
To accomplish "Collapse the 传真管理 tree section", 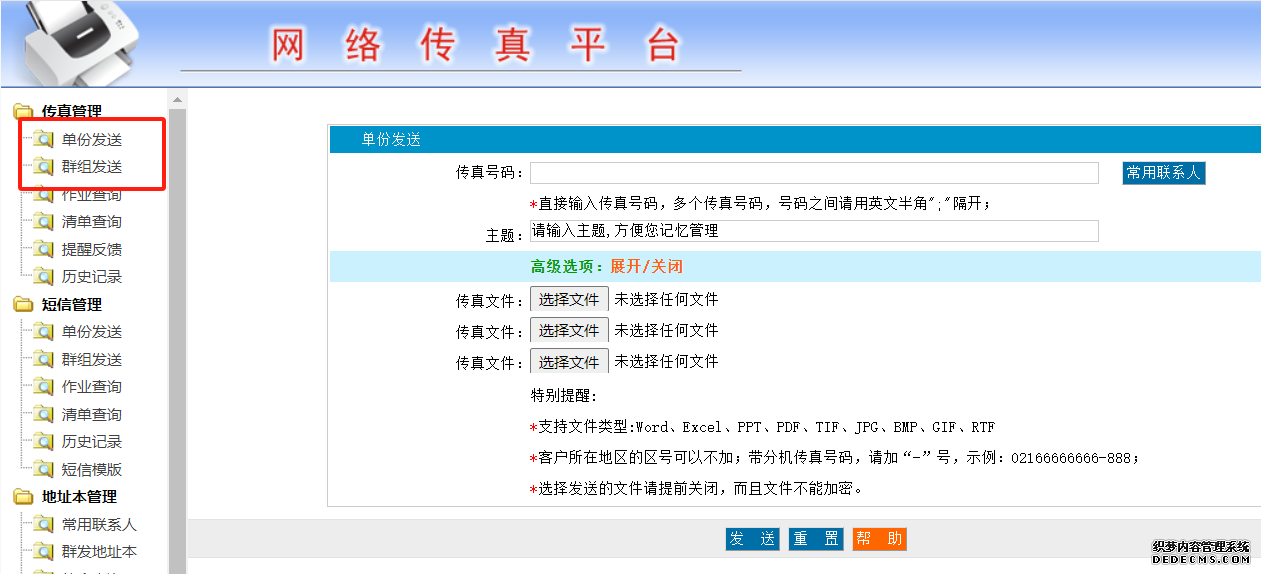I will pyautogui.click(x=71, y=112).
